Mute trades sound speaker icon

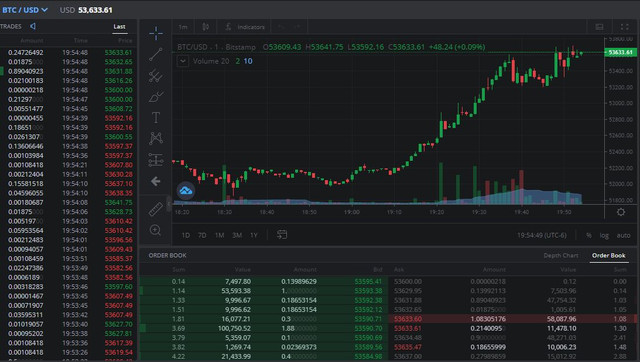[33, 26]
